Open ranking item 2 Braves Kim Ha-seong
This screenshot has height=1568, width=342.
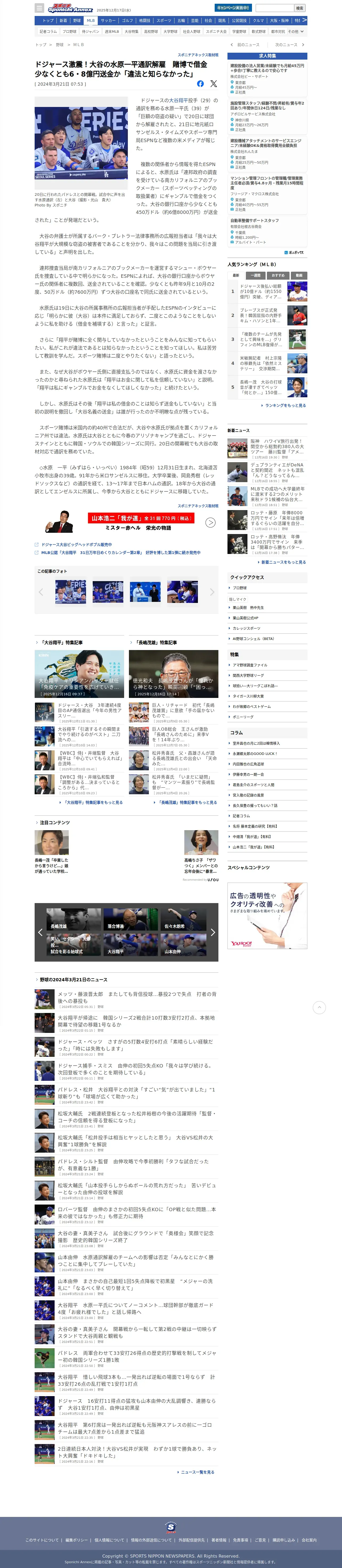coord(267,315)
